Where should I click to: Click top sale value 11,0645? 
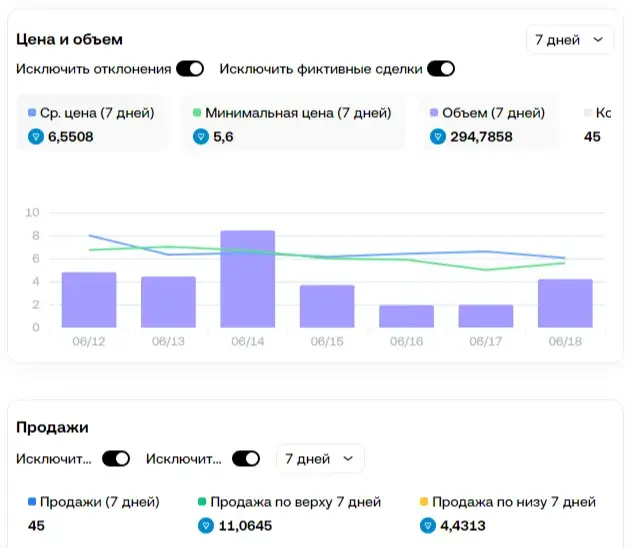click(245, 526)
